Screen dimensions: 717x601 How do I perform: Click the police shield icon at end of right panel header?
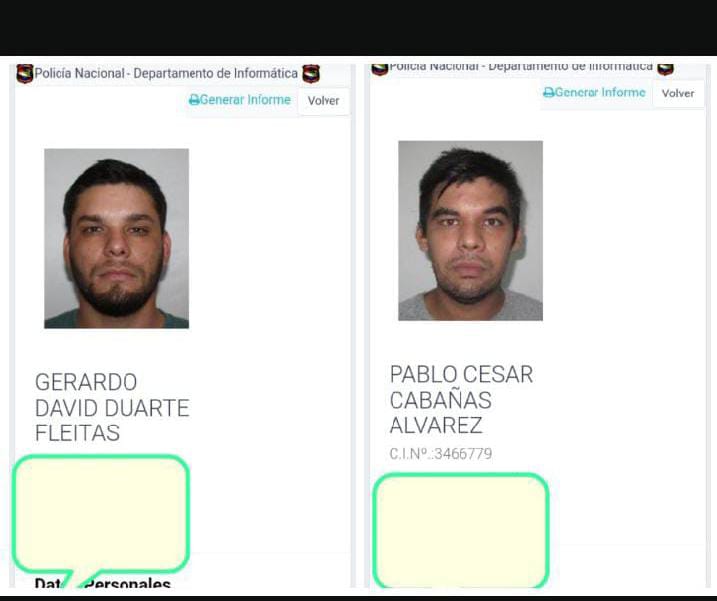[x=665, y=69]
